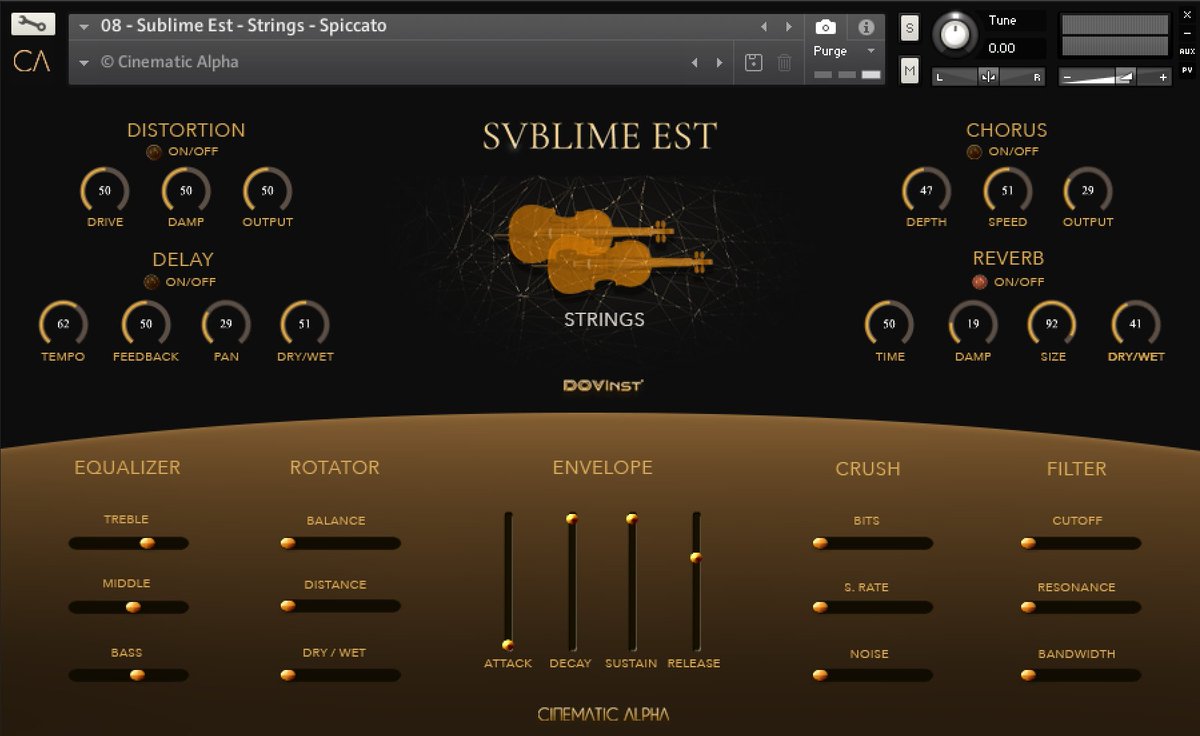This screenshot has height=736, width=1200.
Task: Click the Delay Pan knob
Action: 226,323
